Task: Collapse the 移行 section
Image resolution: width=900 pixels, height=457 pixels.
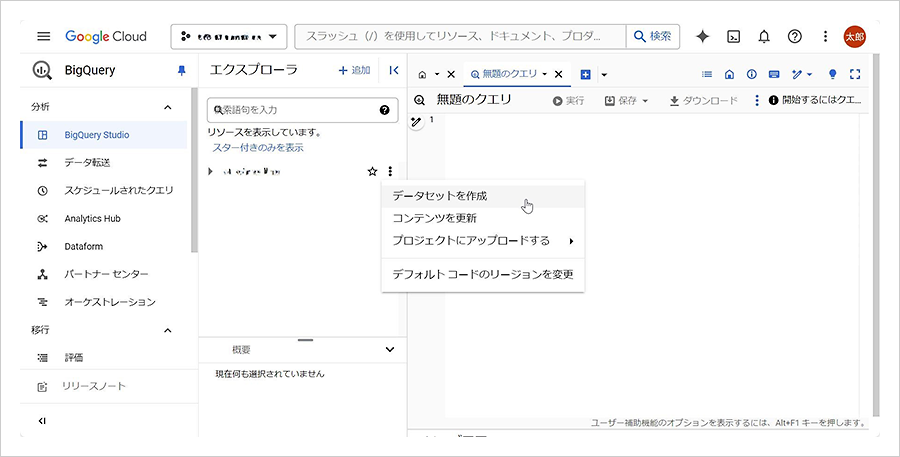Action: (x=168, y=330)
